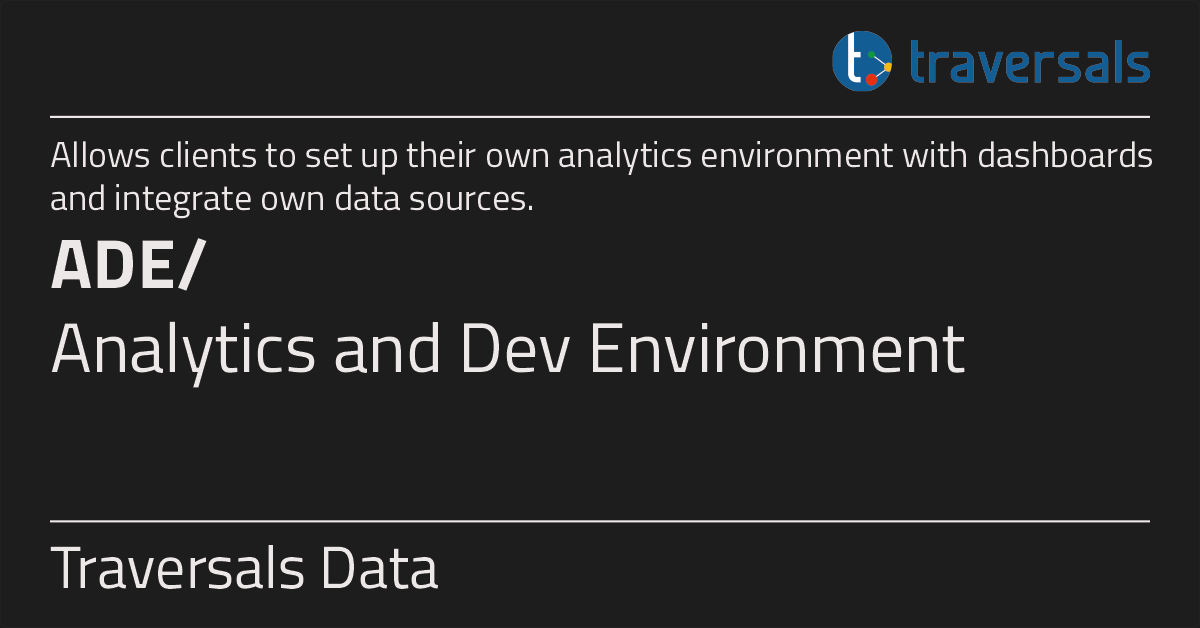Click the divider line below the logo
This screenshot has height=628, width=1200.
coord(600,117)
